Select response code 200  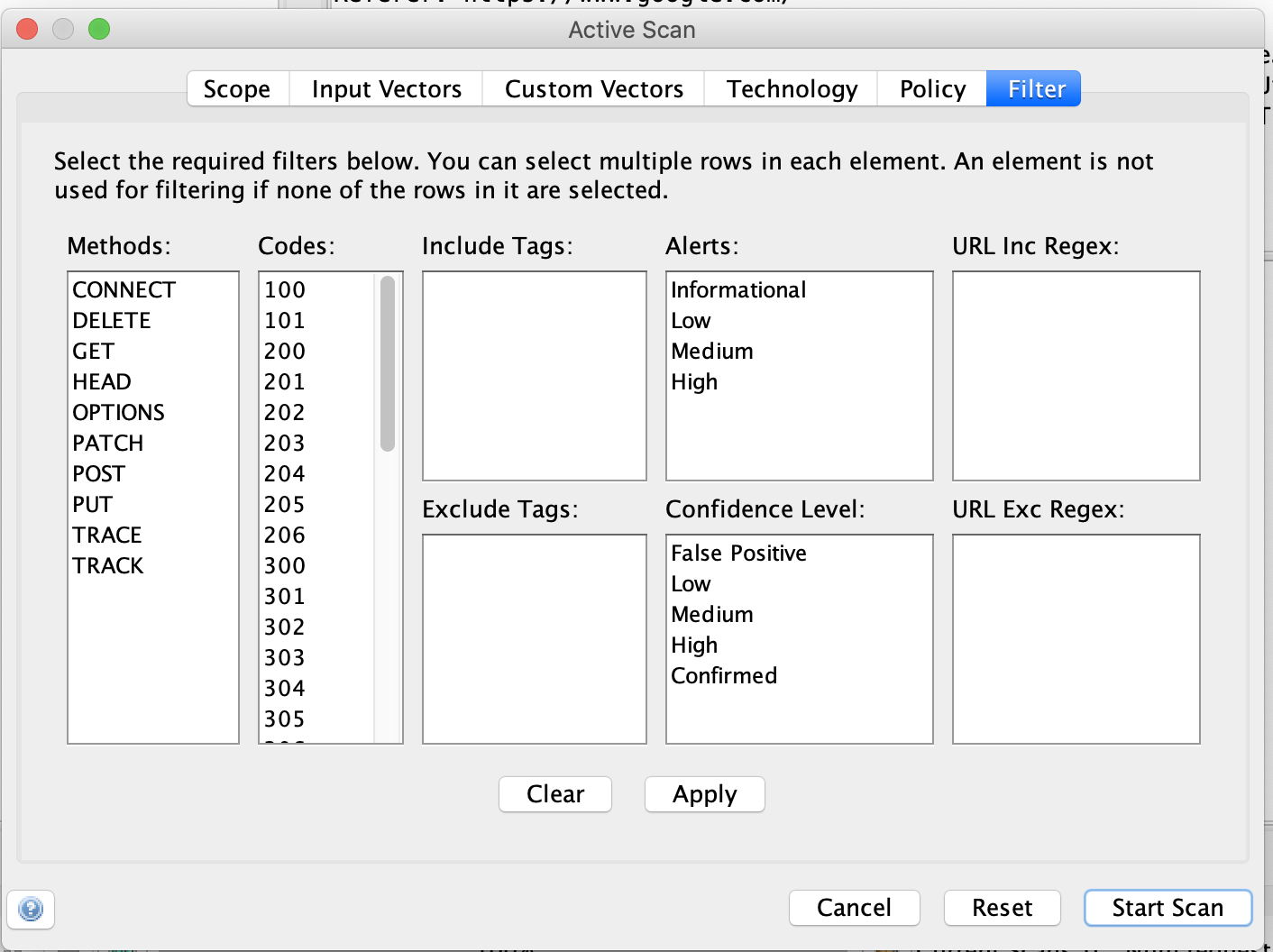284,351
